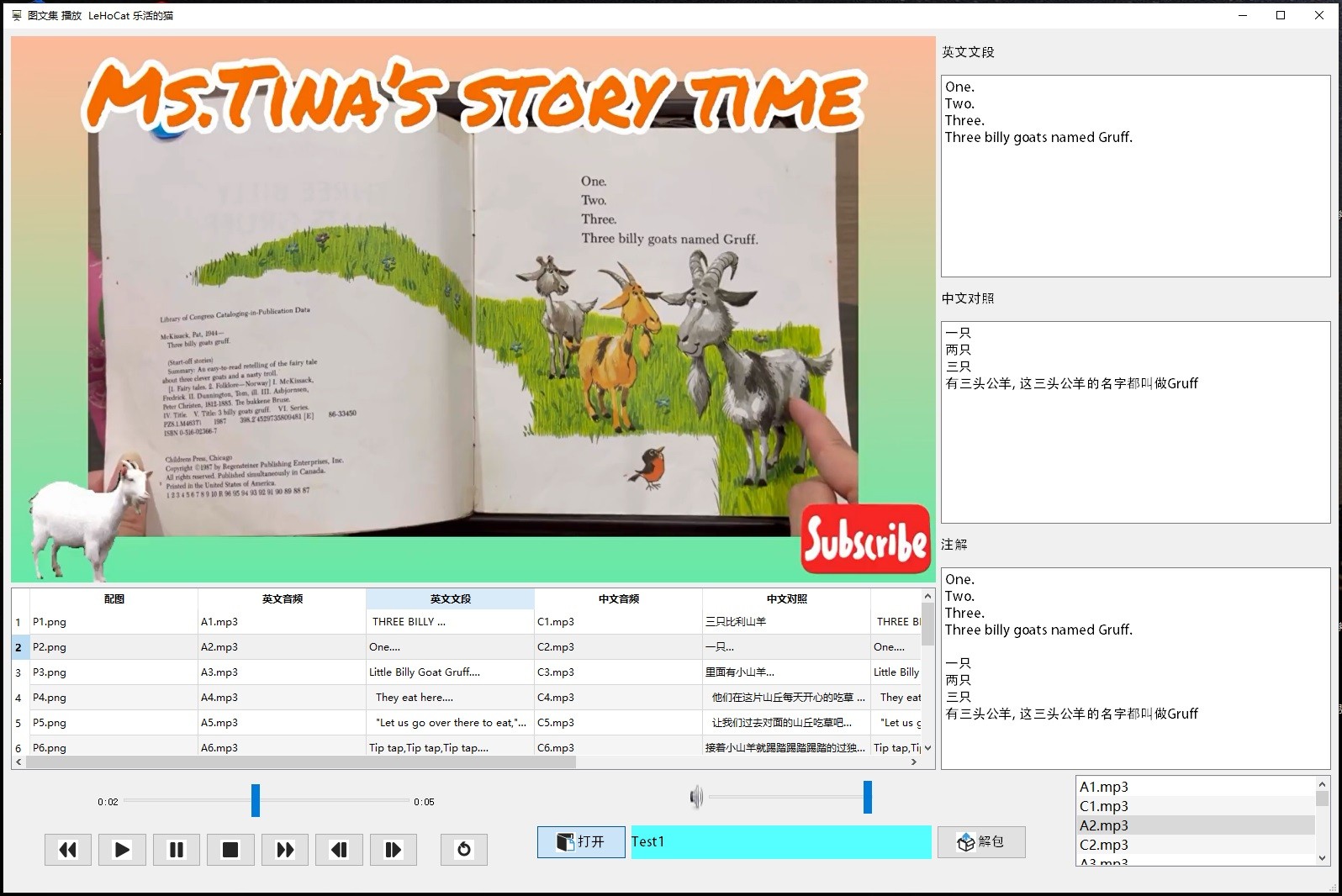Click the table's horizontal scrollbar

[x=301, y=762]
